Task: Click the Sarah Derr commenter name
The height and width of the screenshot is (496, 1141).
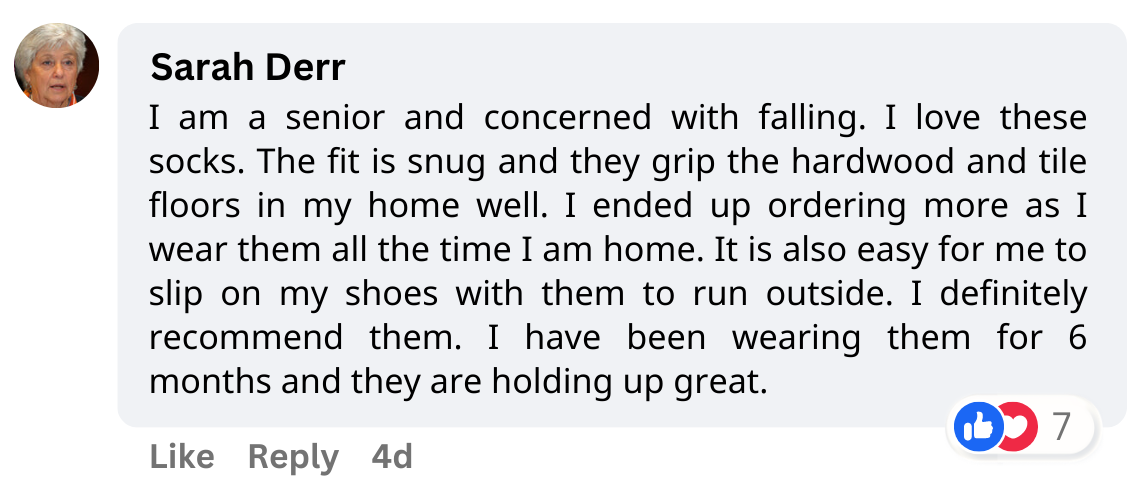Action: (x=247, y=68)
